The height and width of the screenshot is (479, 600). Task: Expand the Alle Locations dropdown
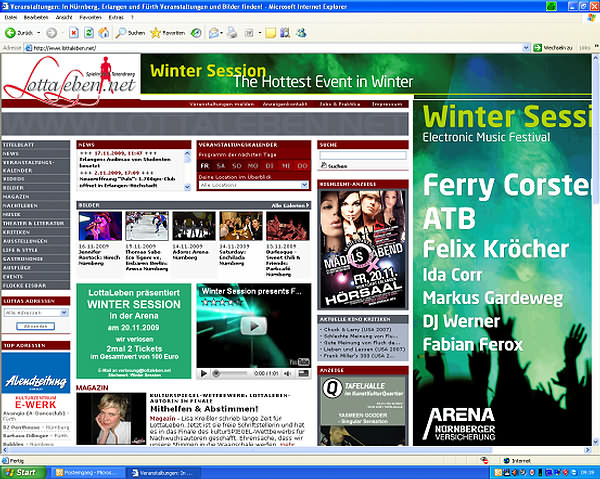pyautogui.click(x=253, y=185)
